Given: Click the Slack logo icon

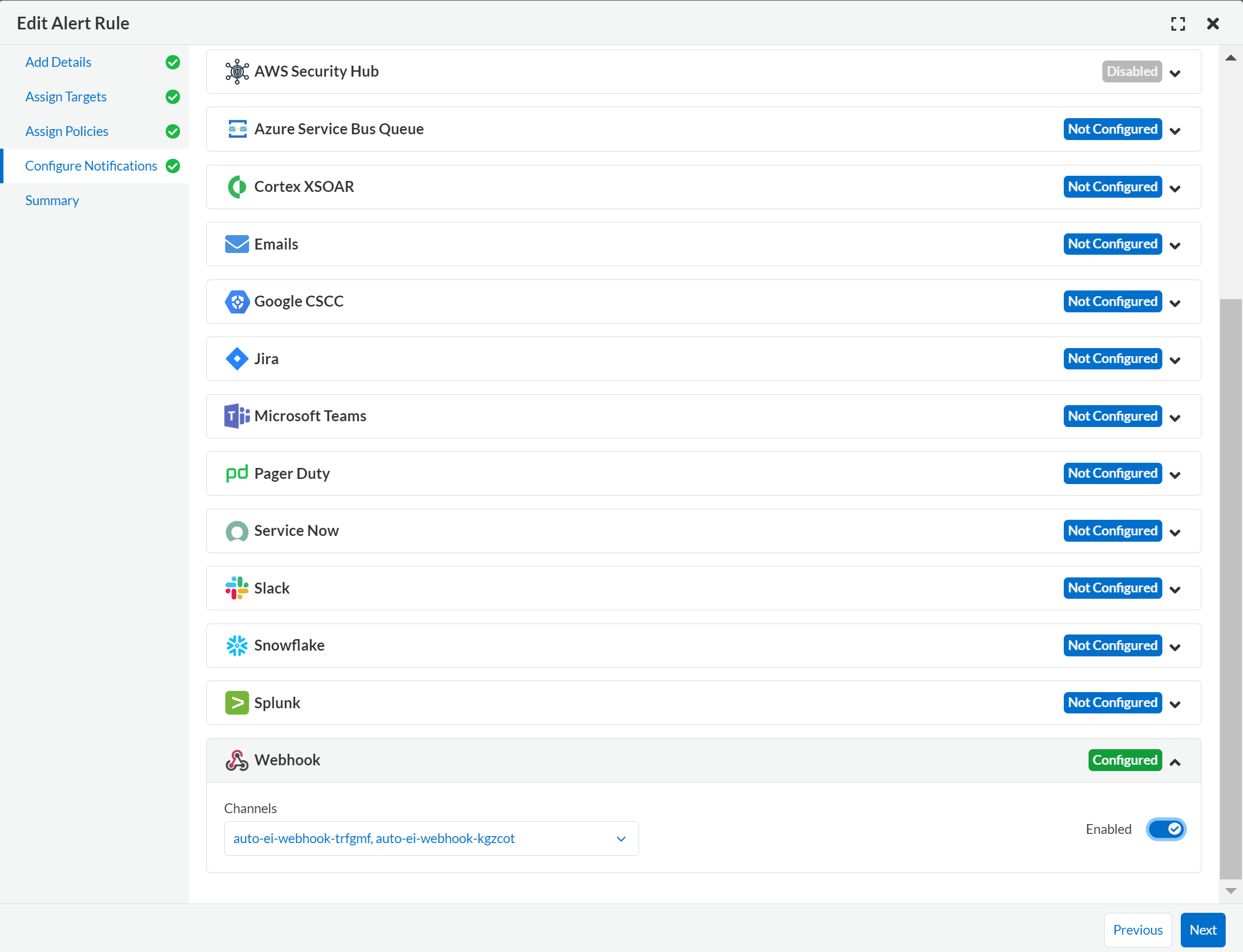Looking at the screenshot, I should coord(237,588).
